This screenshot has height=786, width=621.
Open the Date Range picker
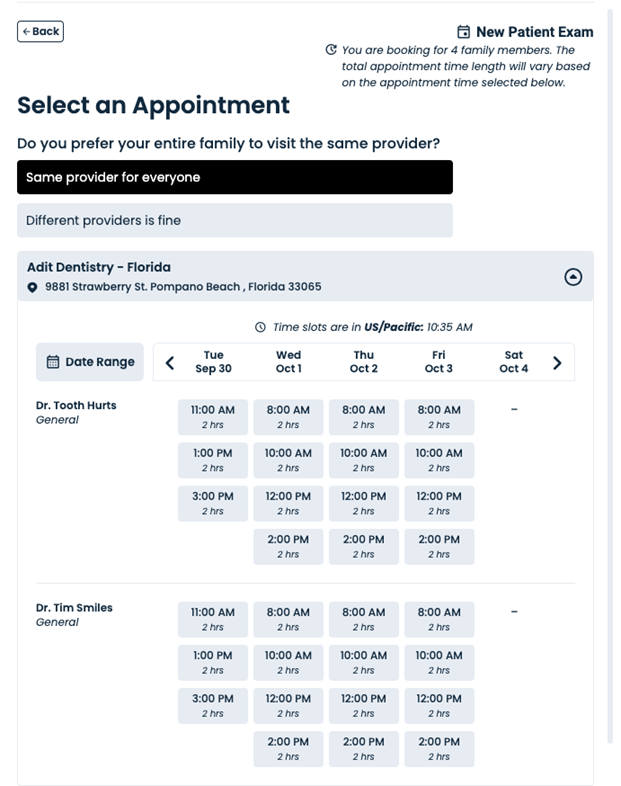(x=90, y=362)
